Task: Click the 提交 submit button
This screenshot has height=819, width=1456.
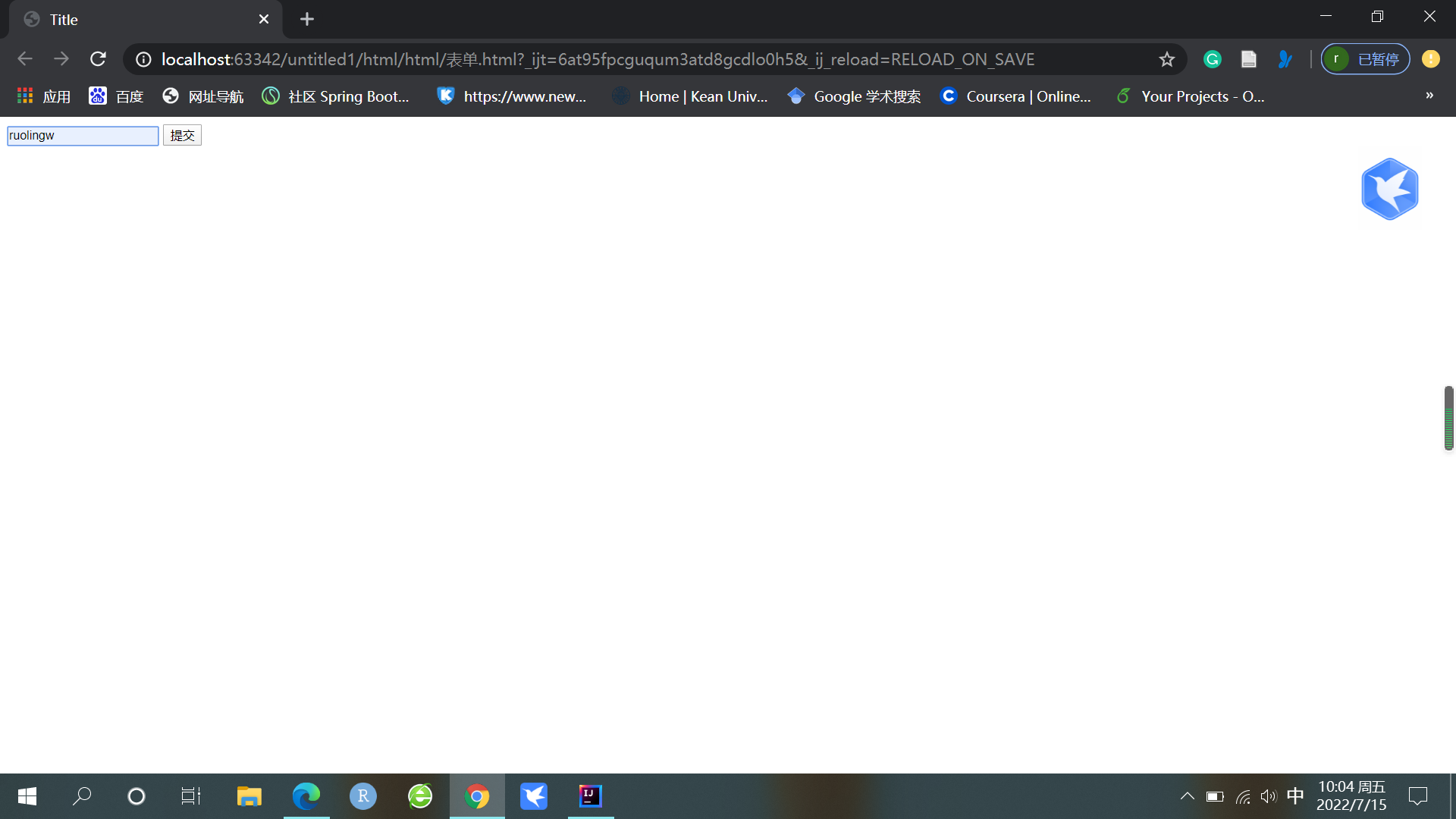Action: tap(182, 135)
